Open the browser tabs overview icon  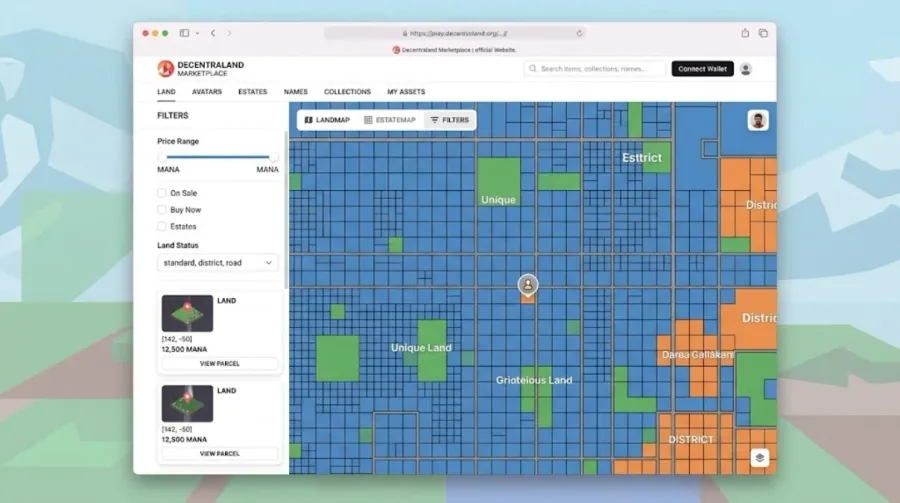(x=763, y=33)
